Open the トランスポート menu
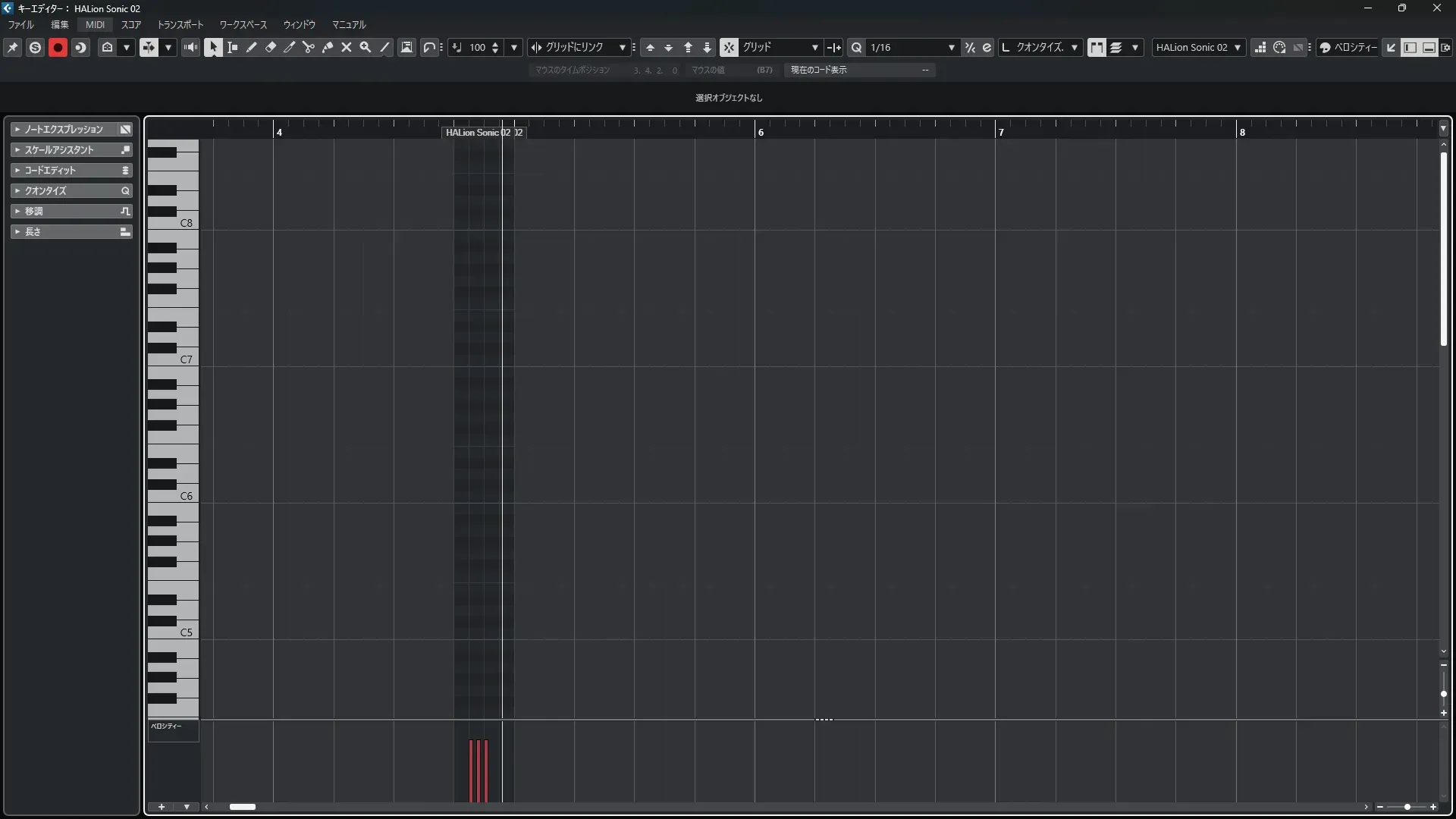Screen dimensions: 1456x819 pyautogui.click(x=180, y=24)
